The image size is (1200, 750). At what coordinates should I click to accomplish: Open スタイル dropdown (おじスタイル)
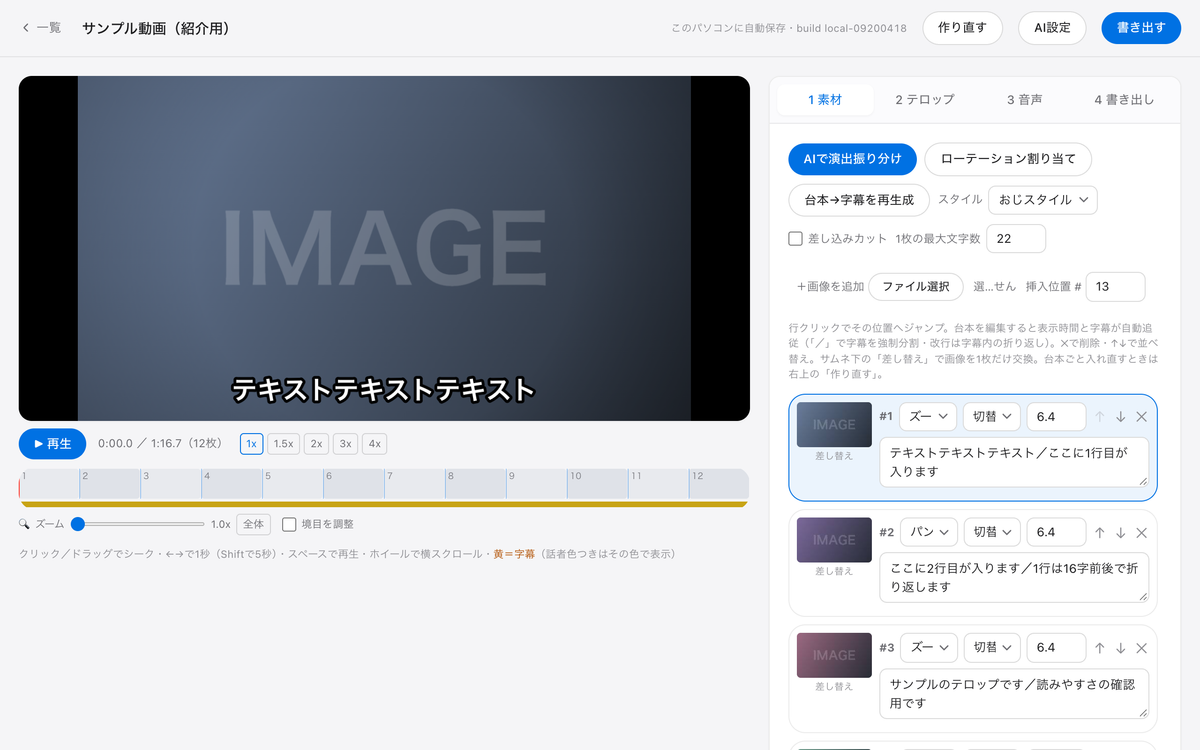[1042, 200]
